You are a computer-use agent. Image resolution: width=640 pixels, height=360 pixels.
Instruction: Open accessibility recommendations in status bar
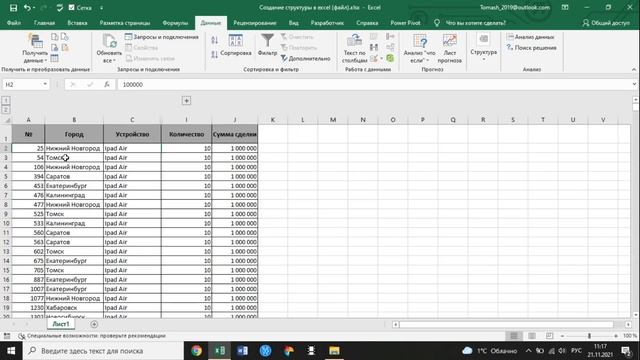(x=92, y=336)
